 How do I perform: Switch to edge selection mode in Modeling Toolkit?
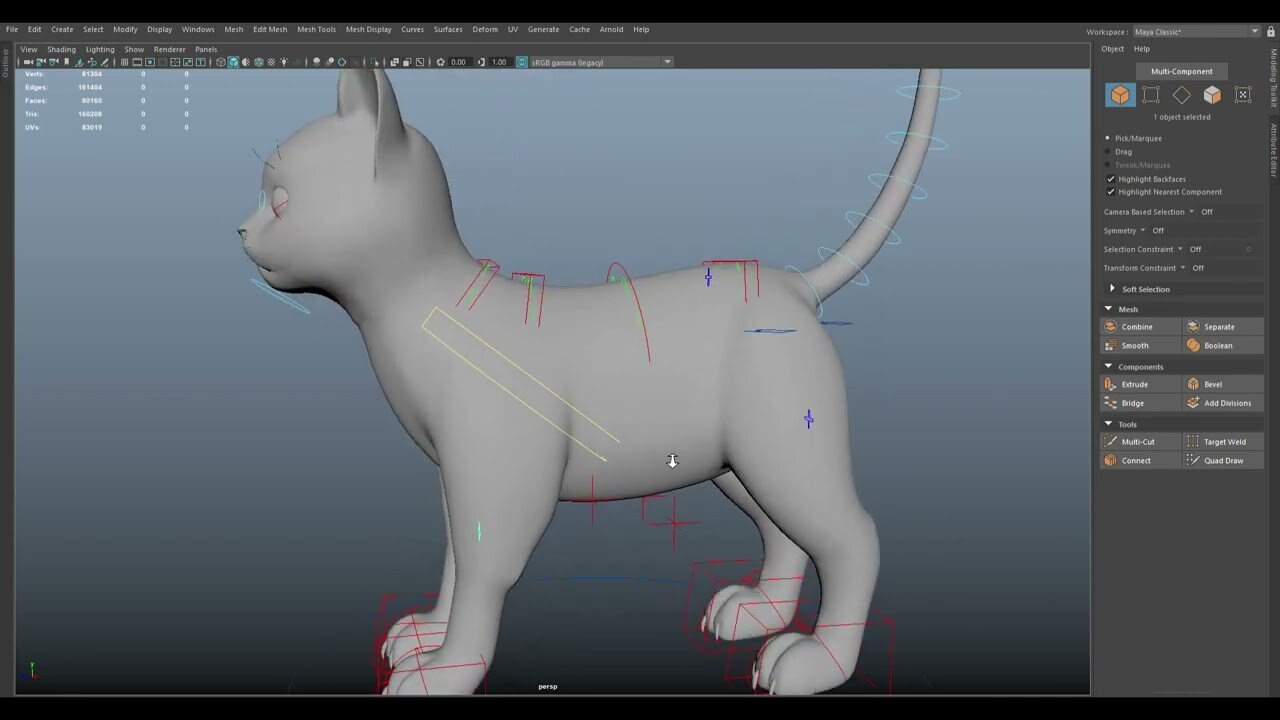(1182, 94)
